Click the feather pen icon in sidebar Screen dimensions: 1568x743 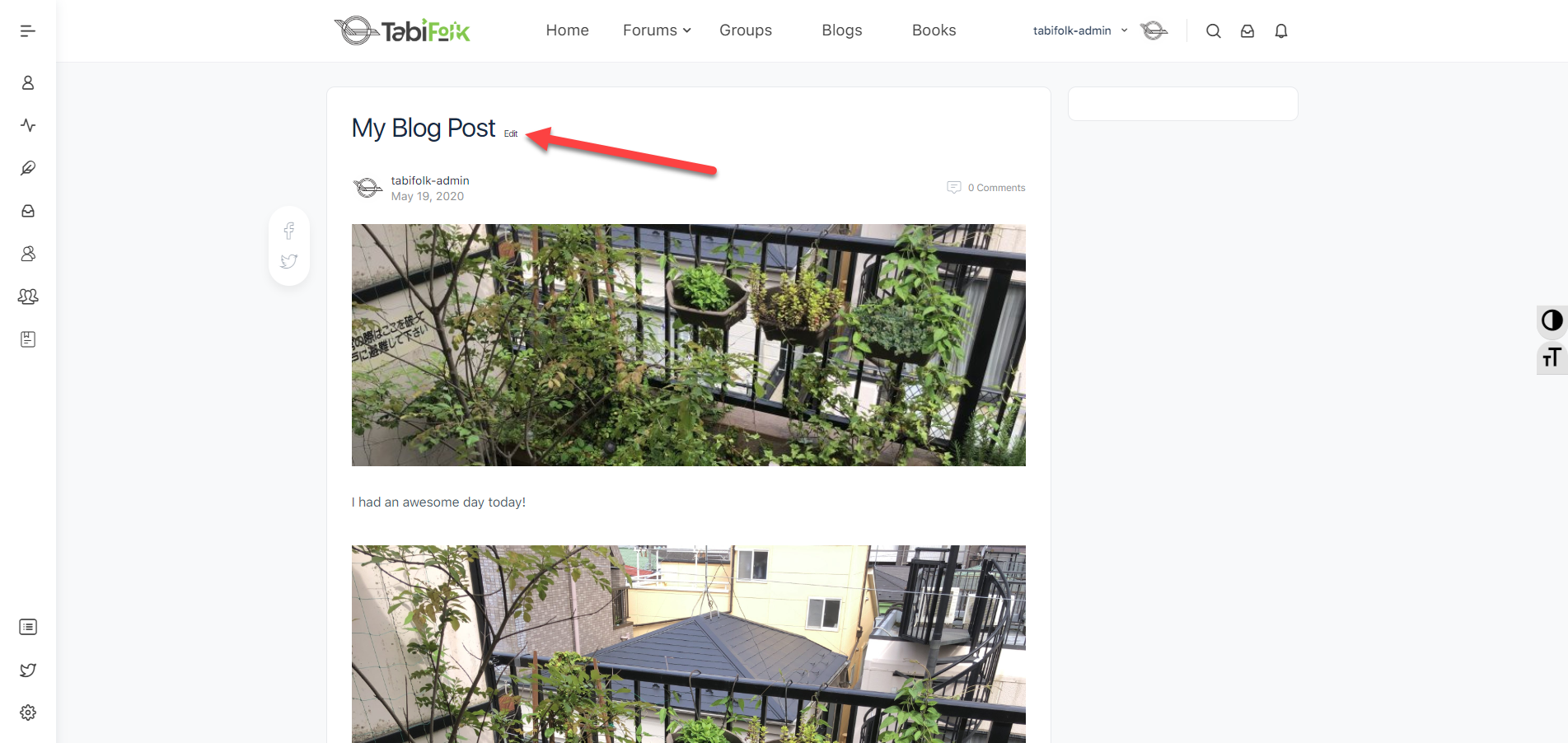28,168
